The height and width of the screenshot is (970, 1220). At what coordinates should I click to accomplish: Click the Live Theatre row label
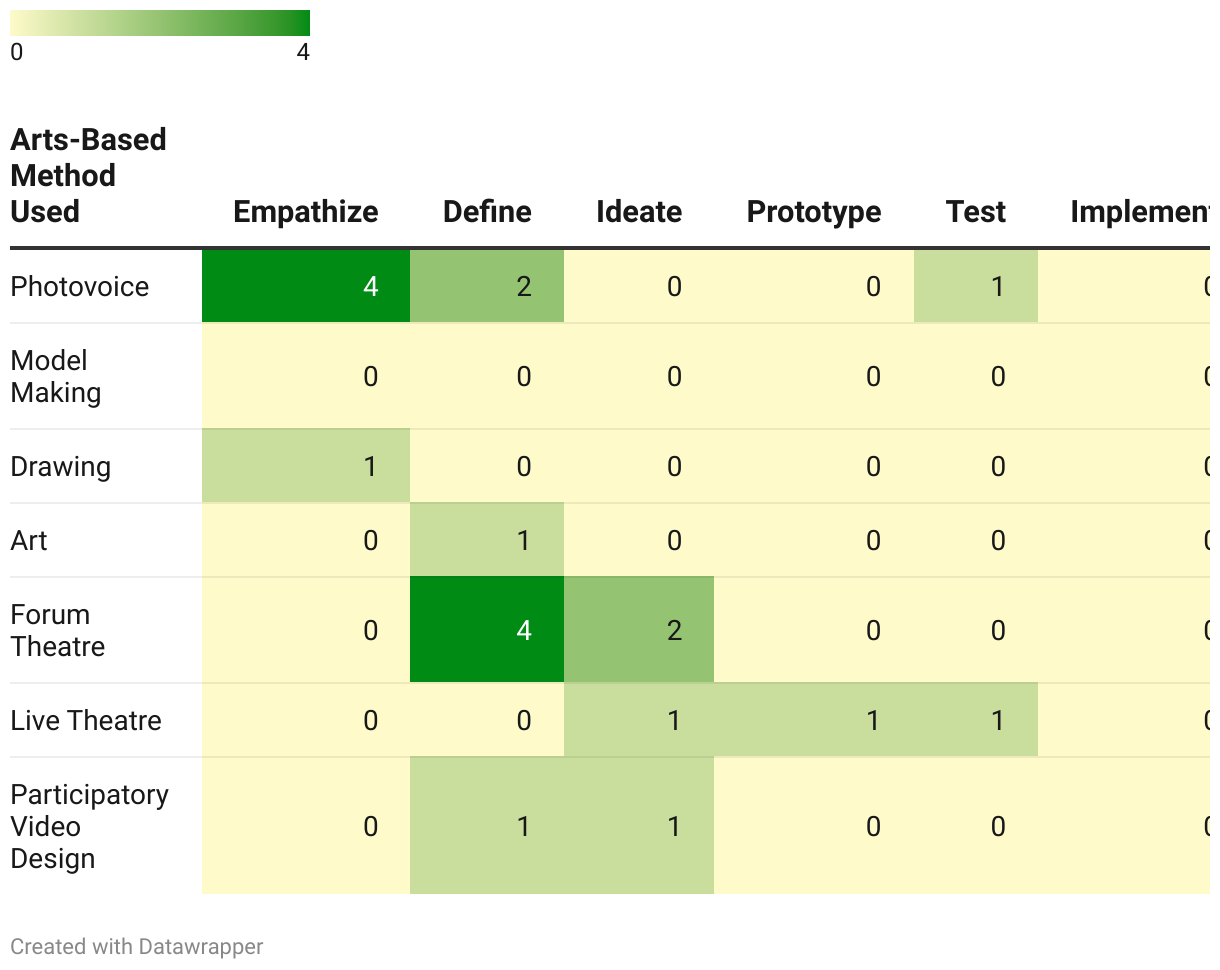(x=86, y=721)
